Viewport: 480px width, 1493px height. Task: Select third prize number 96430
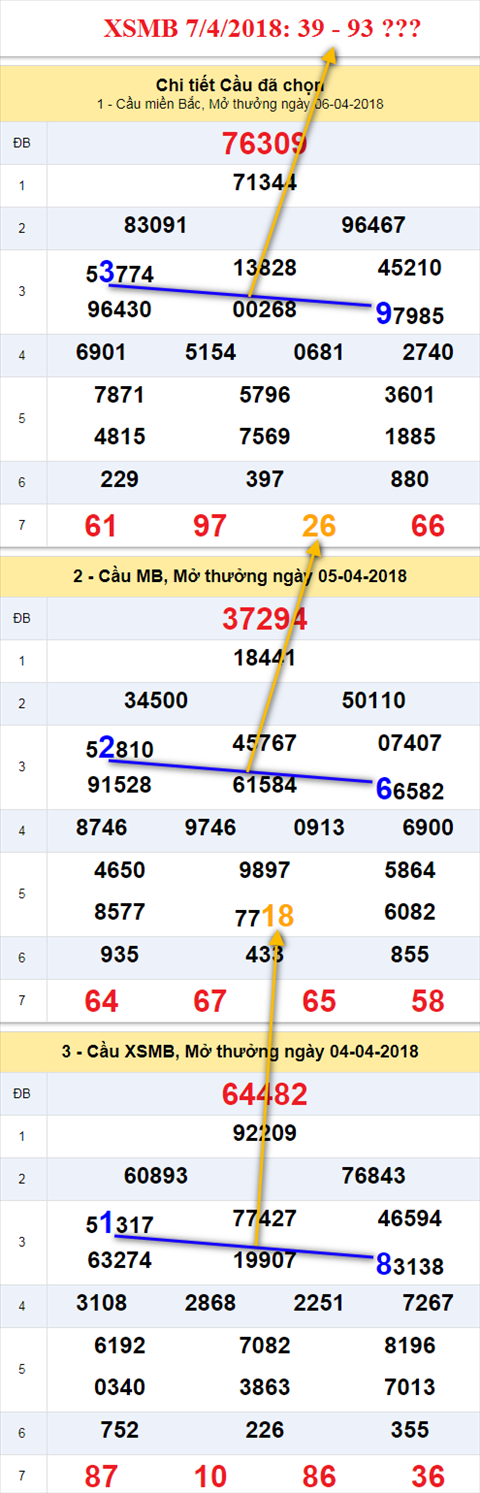120,310
